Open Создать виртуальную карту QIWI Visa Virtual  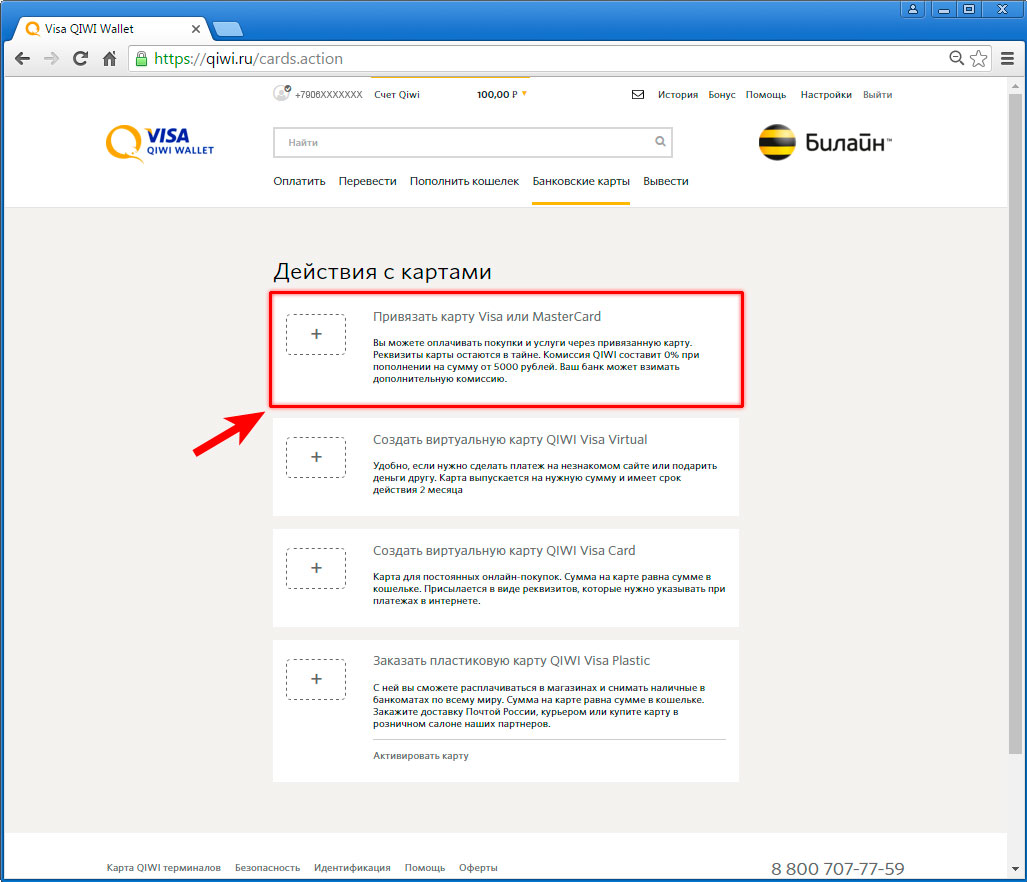click(510, 440)
